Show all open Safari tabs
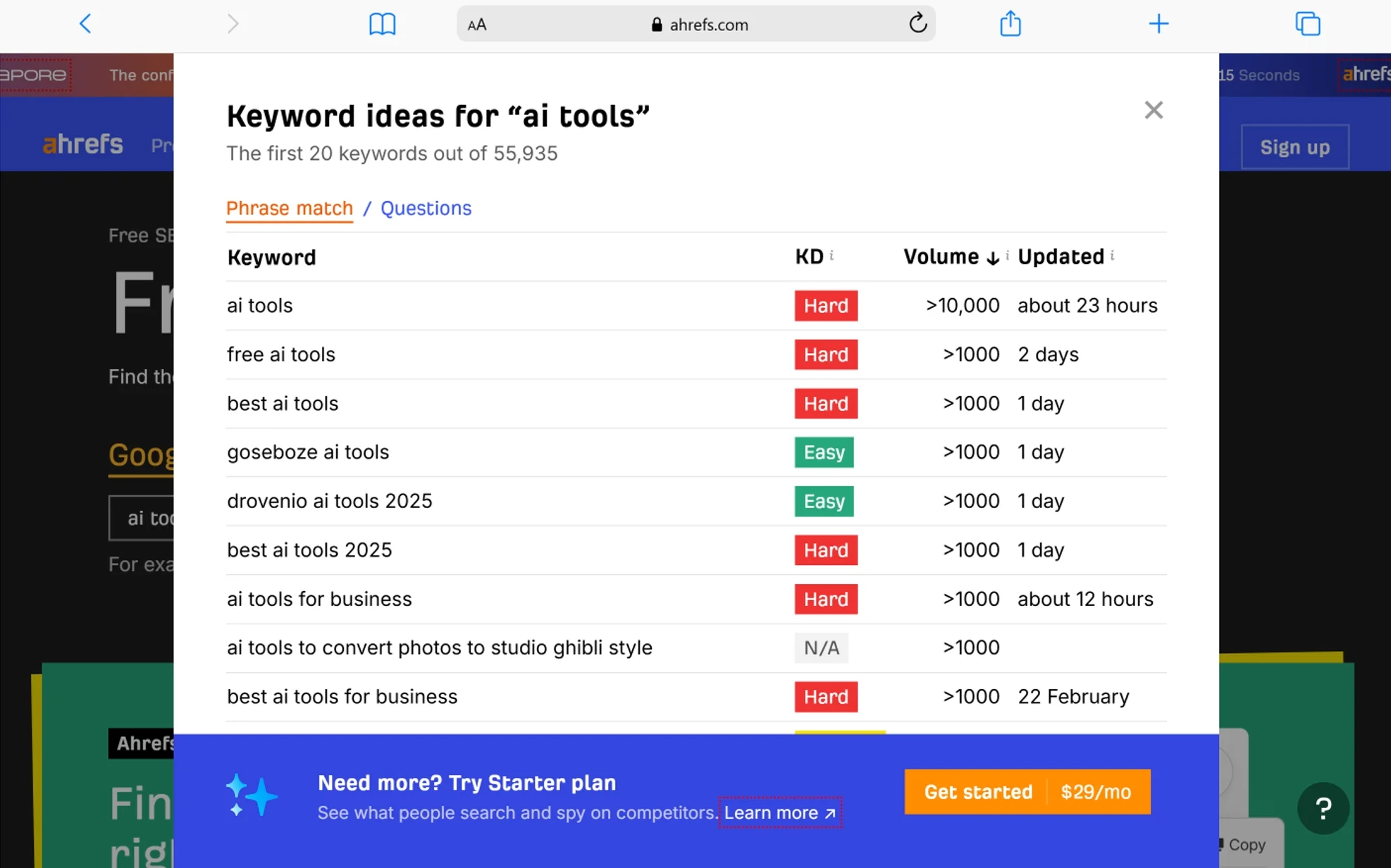This screenshot has width=1391, height=868. pyautogui.click(x=1307, y=24)
